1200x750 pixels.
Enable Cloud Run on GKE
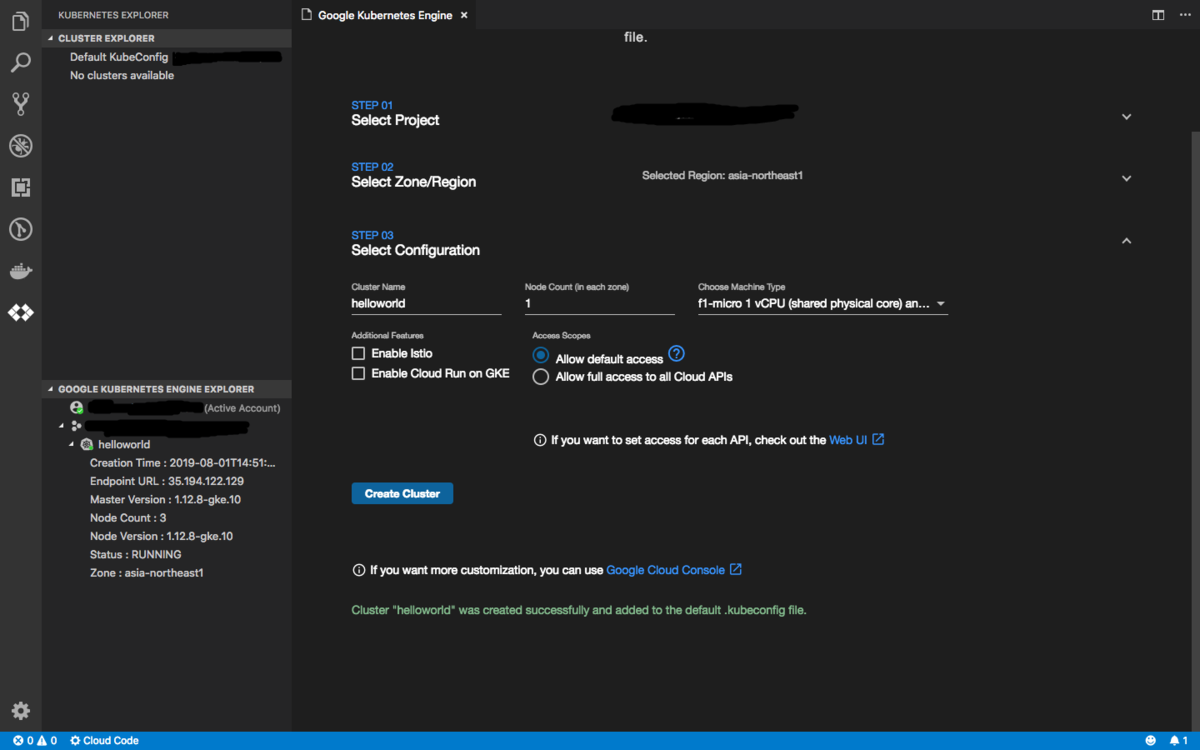[x=357, y=374]
